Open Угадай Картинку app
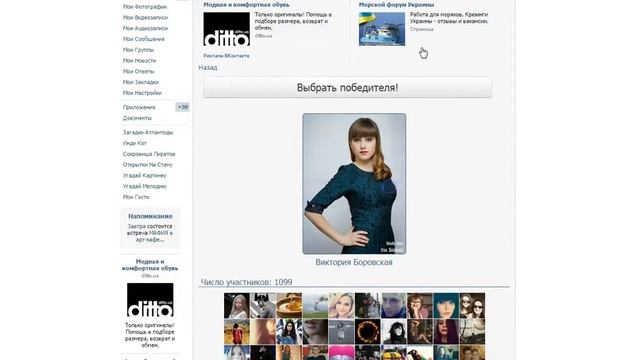Image resolution: width=640 pixels, height=360 pixels. [144, 176]
